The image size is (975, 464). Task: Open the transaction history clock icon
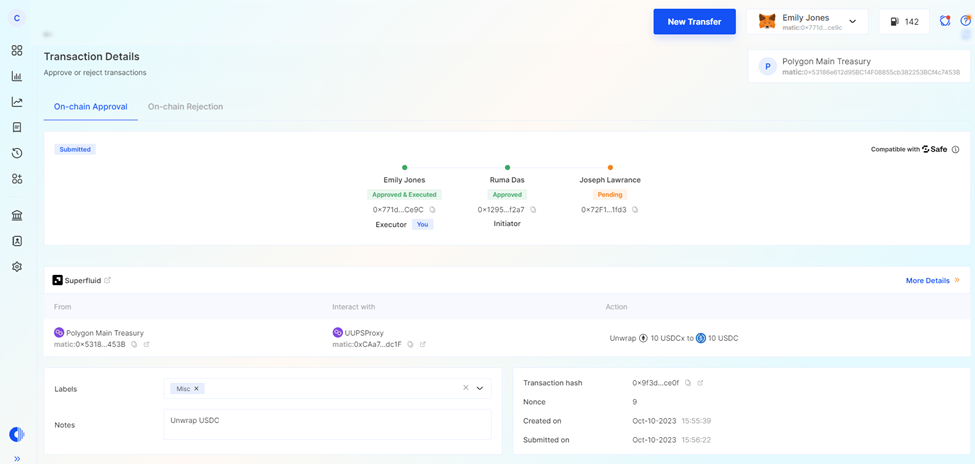point(17,153)
